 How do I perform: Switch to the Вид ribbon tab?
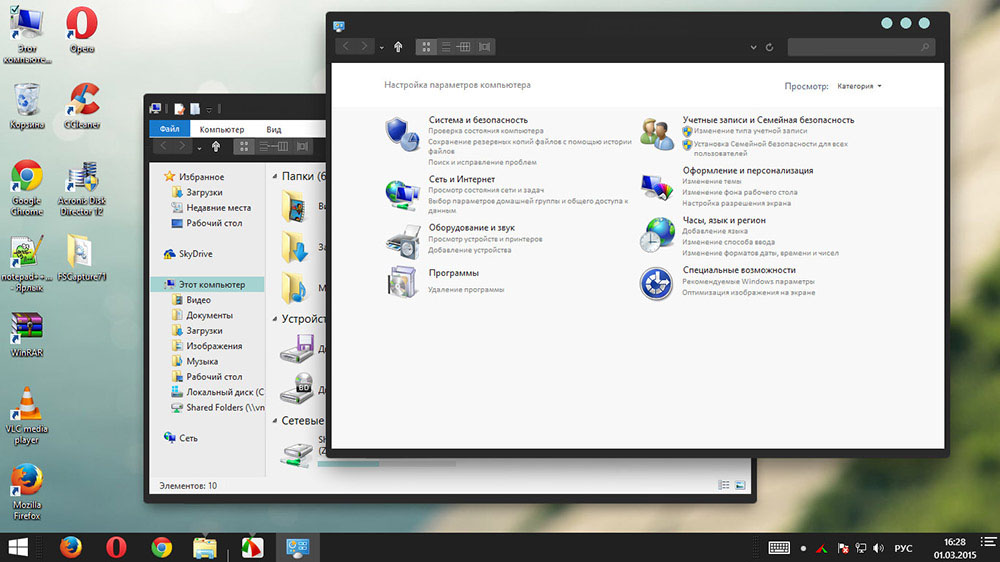tap(274, 129)
